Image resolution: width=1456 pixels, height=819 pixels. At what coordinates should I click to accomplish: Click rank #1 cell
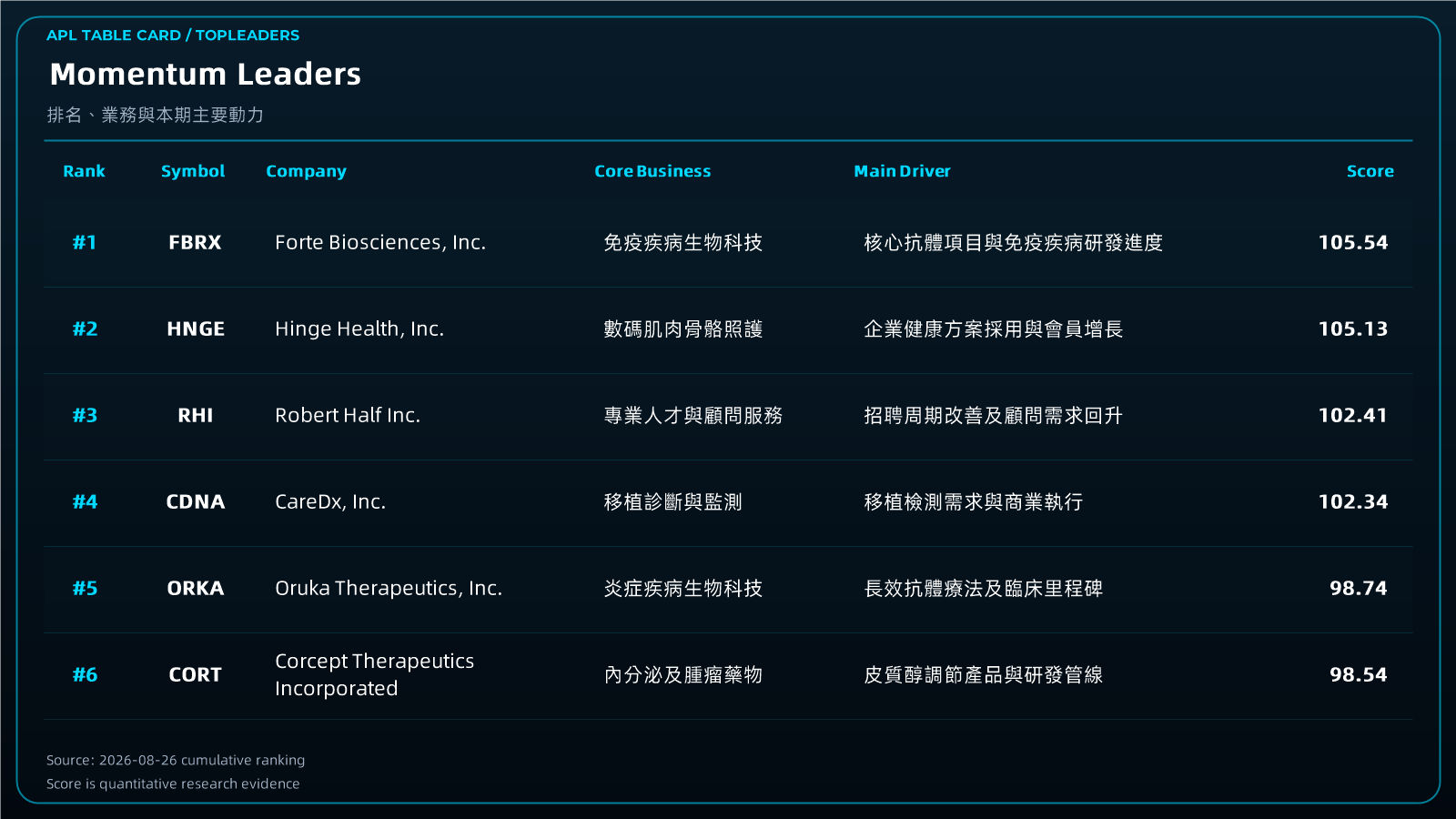pyautogui.click(x=85, y=243)
